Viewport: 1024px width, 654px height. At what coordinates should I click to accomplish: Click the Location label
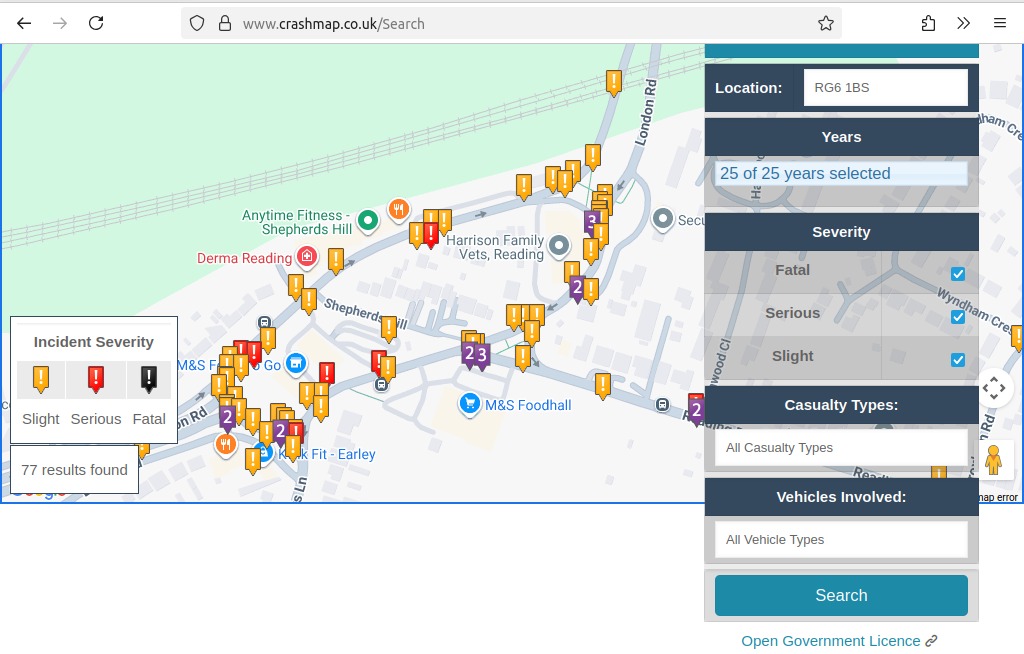pos(748,88)
